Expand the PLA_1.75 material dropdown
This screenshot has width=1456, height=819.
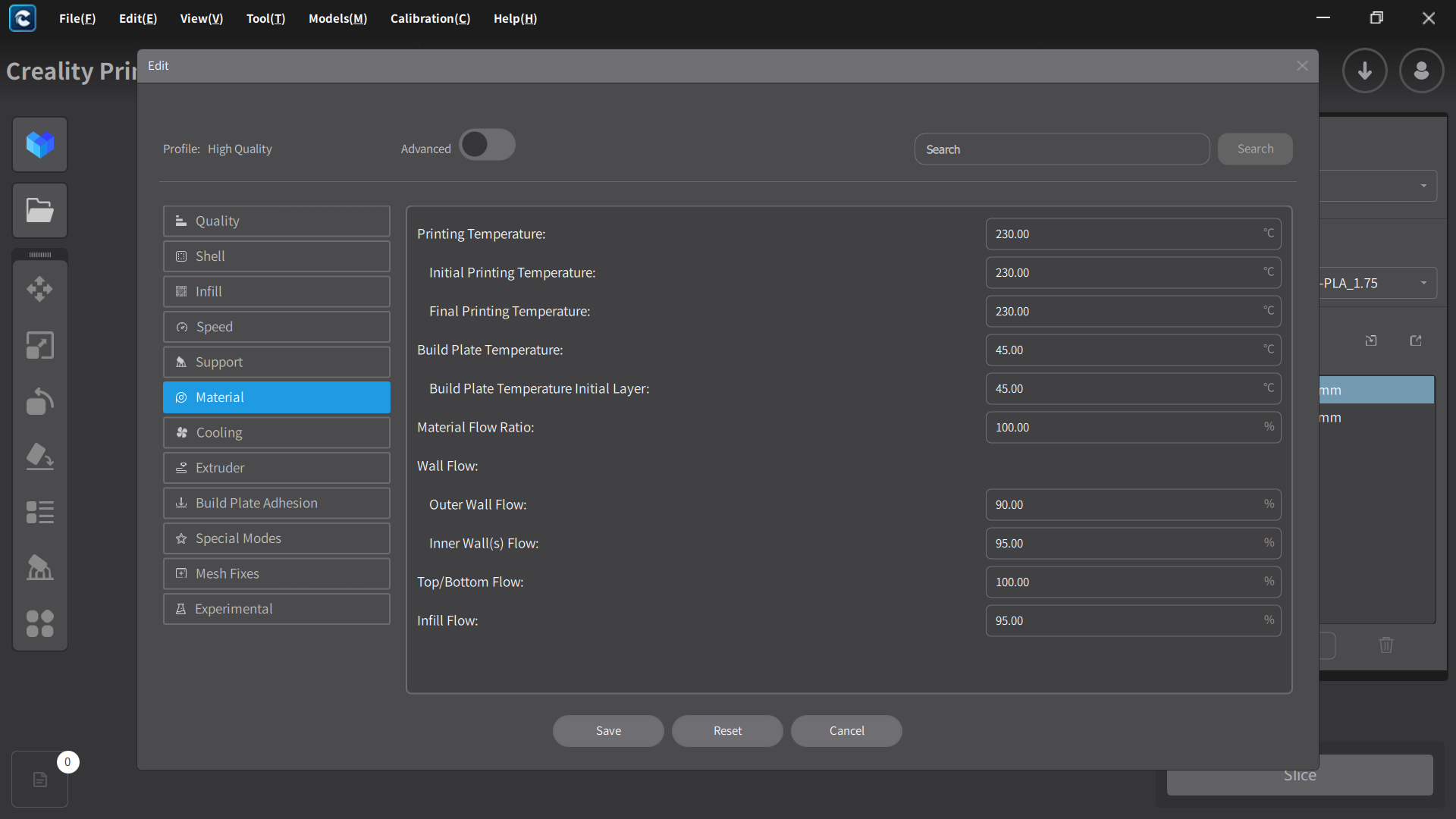1376,283
